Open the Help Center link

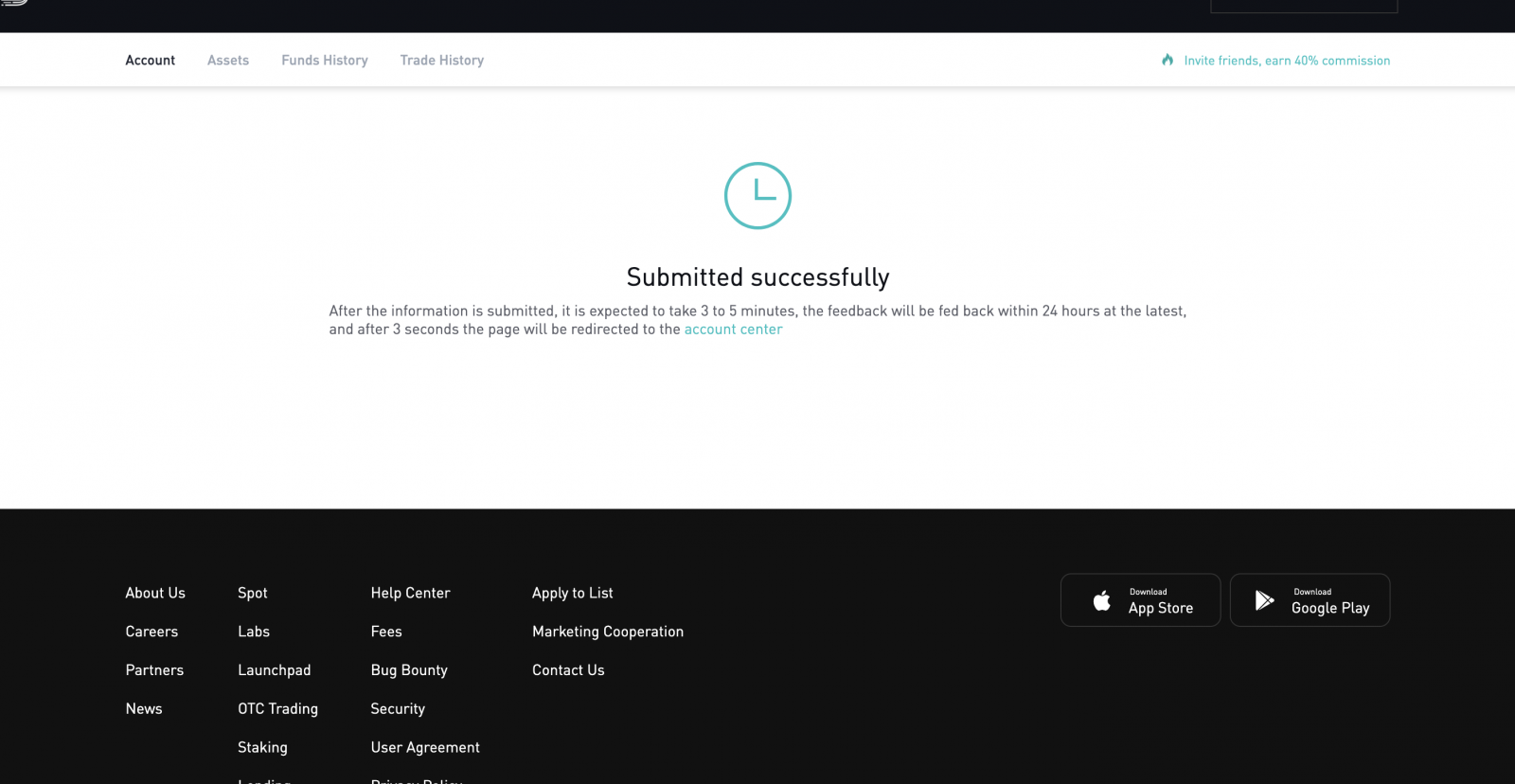pyautogui.click(x=410, y=593)
